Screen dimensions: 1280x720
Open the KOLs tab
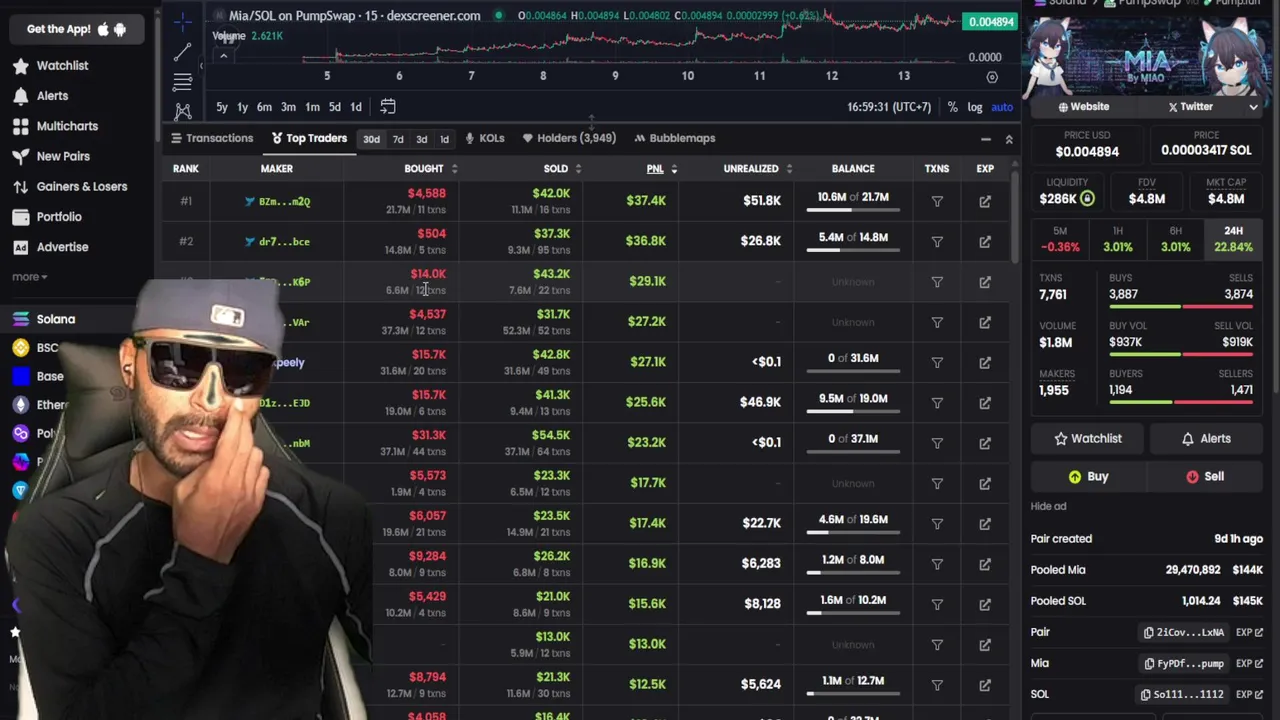pyautogui.click(x=484, y=138)
